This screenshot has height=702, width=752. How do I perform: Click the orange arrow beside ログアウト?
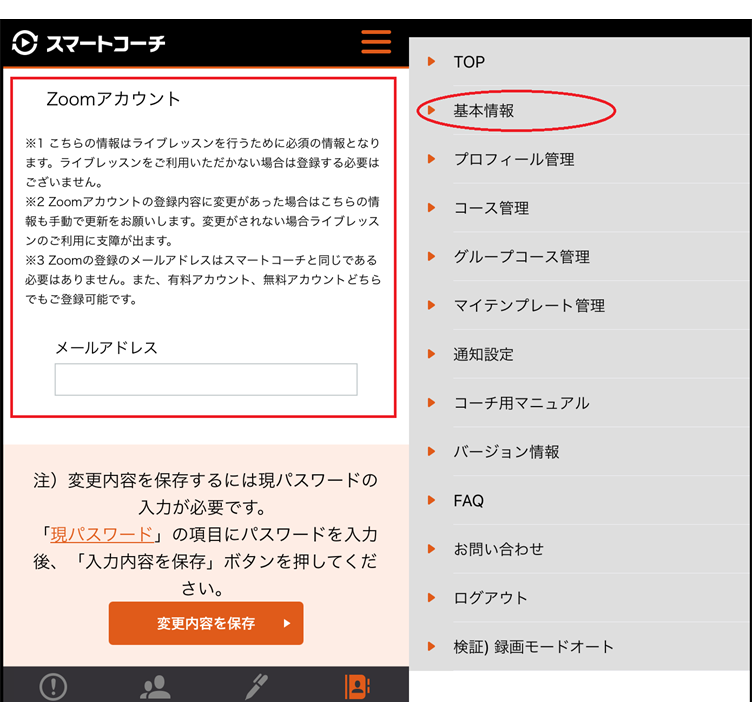point(431,597)
